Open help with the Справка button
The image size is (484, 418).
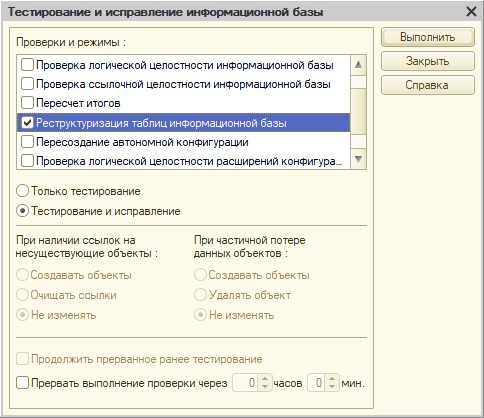tap(428, 85)
